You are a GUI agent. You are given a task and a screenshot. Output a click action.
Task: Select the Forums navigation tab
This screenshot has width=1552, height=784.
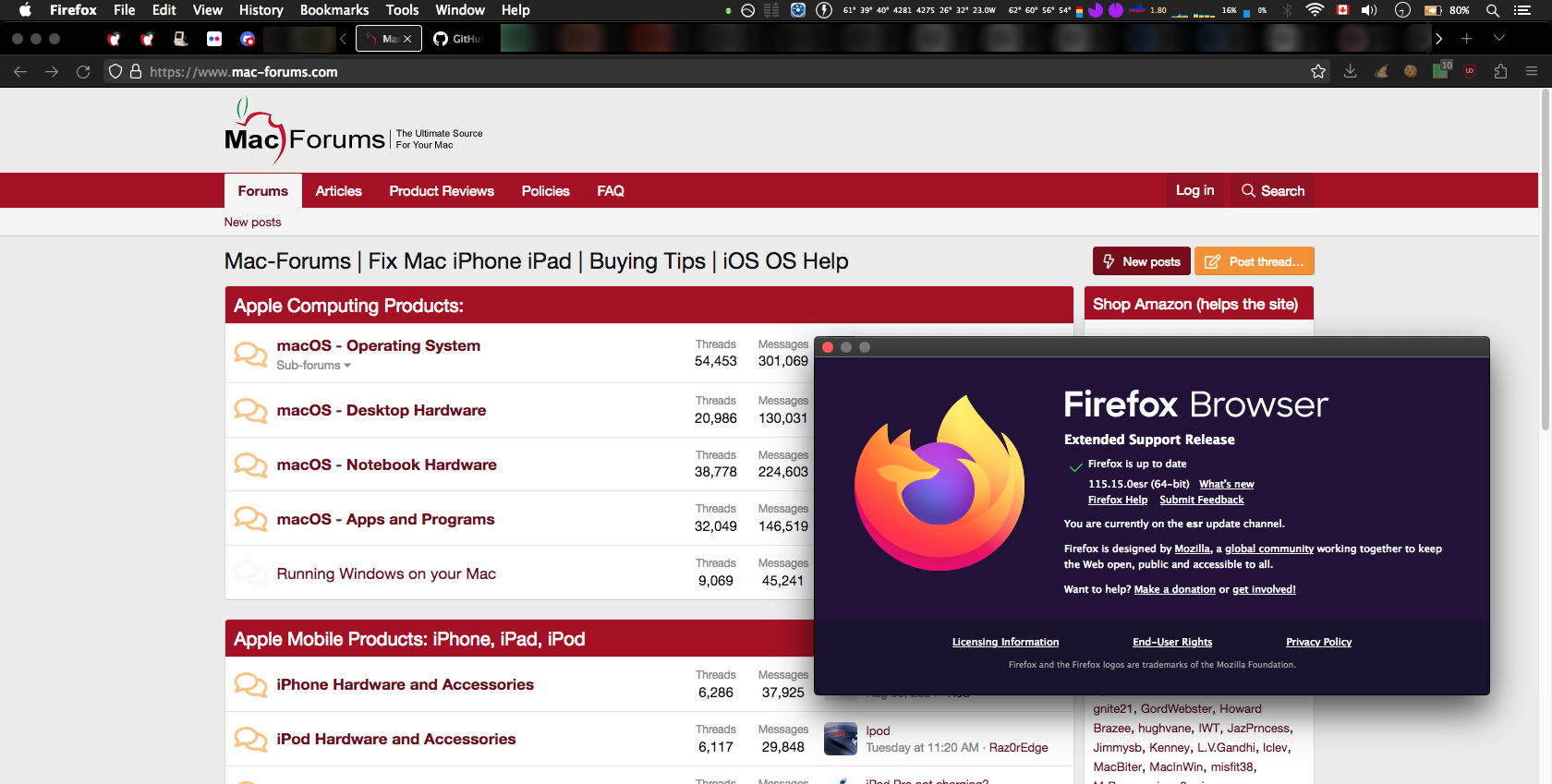point(263,191)
